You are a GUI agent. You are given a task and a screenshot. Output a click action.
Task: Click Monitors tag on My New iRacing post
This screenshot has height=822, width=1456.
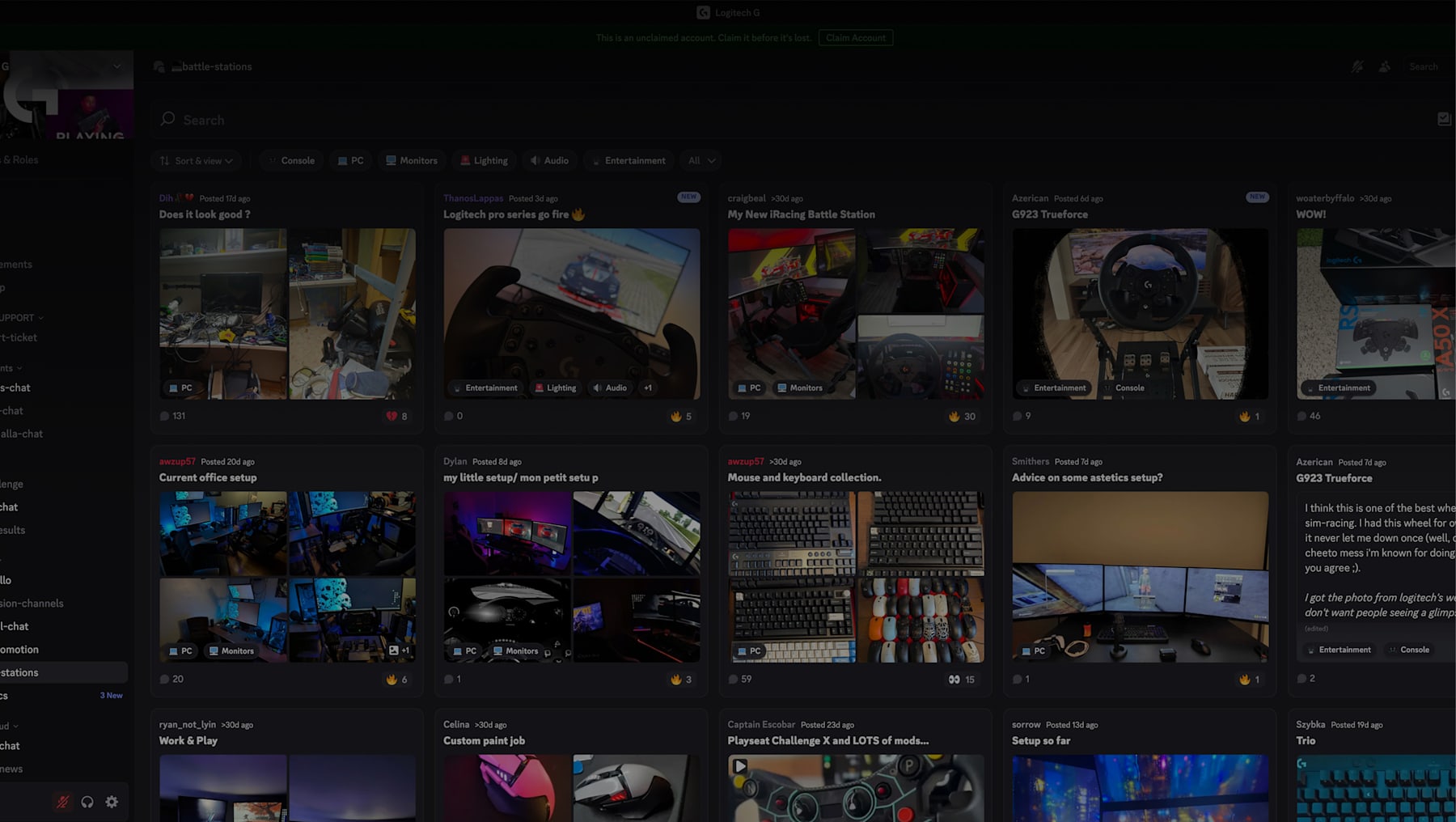[x=799, y=388]
